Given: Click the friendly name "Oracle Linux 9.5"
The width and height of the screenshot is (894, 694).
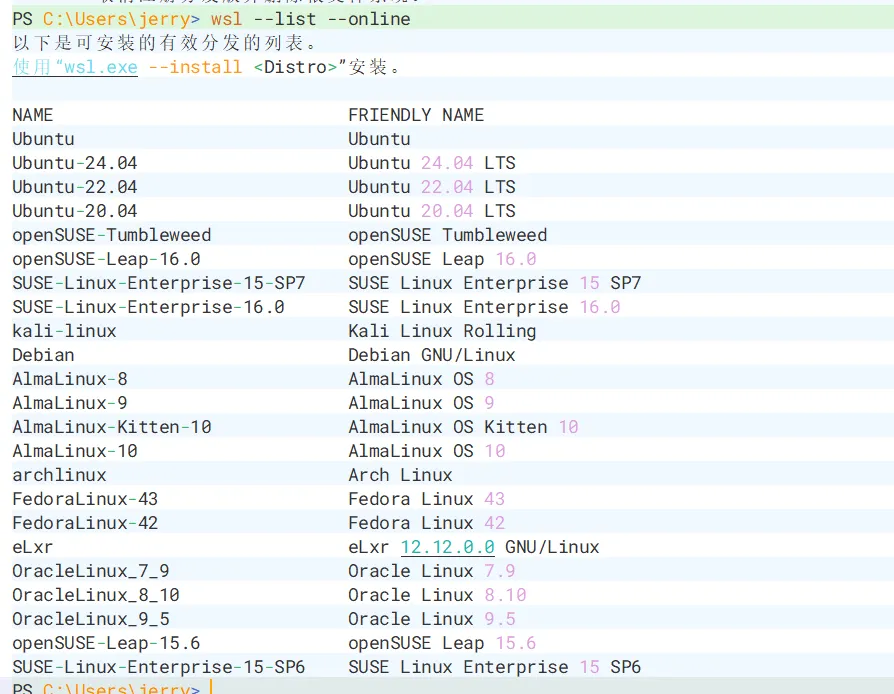Looking at the screenshot, I should pos(432,619).
